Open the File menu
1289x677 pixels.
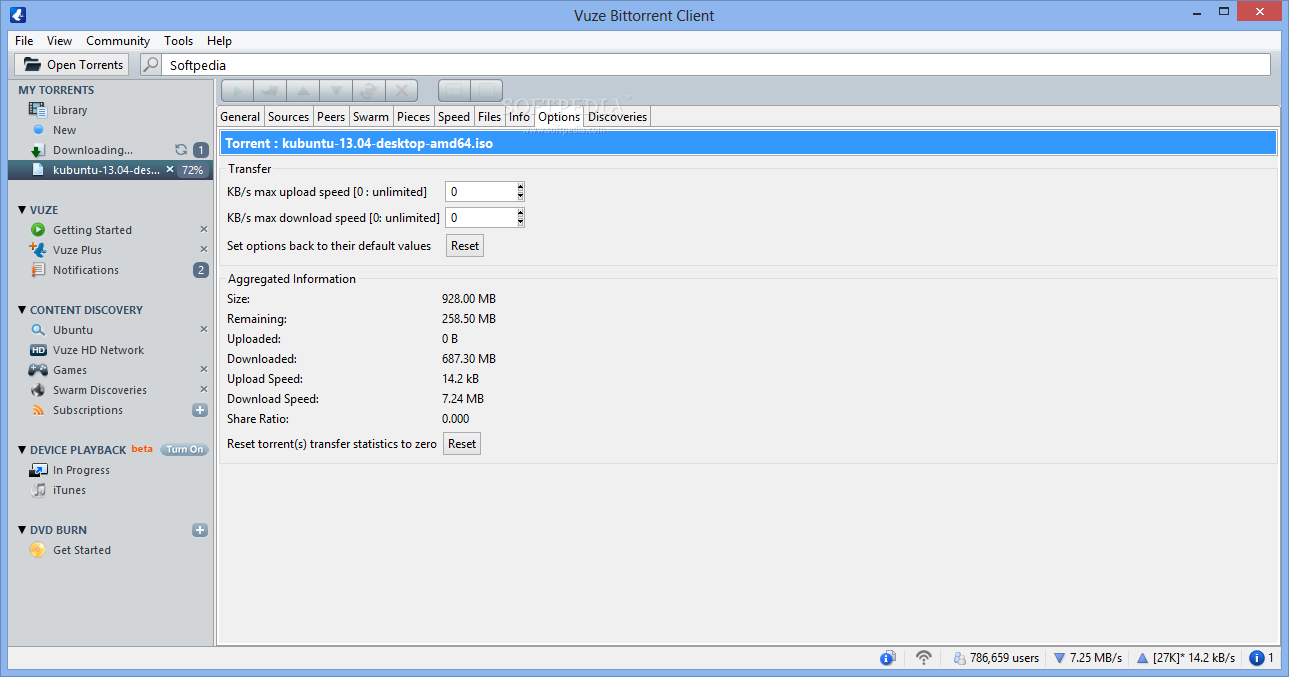tap(24, 41)
